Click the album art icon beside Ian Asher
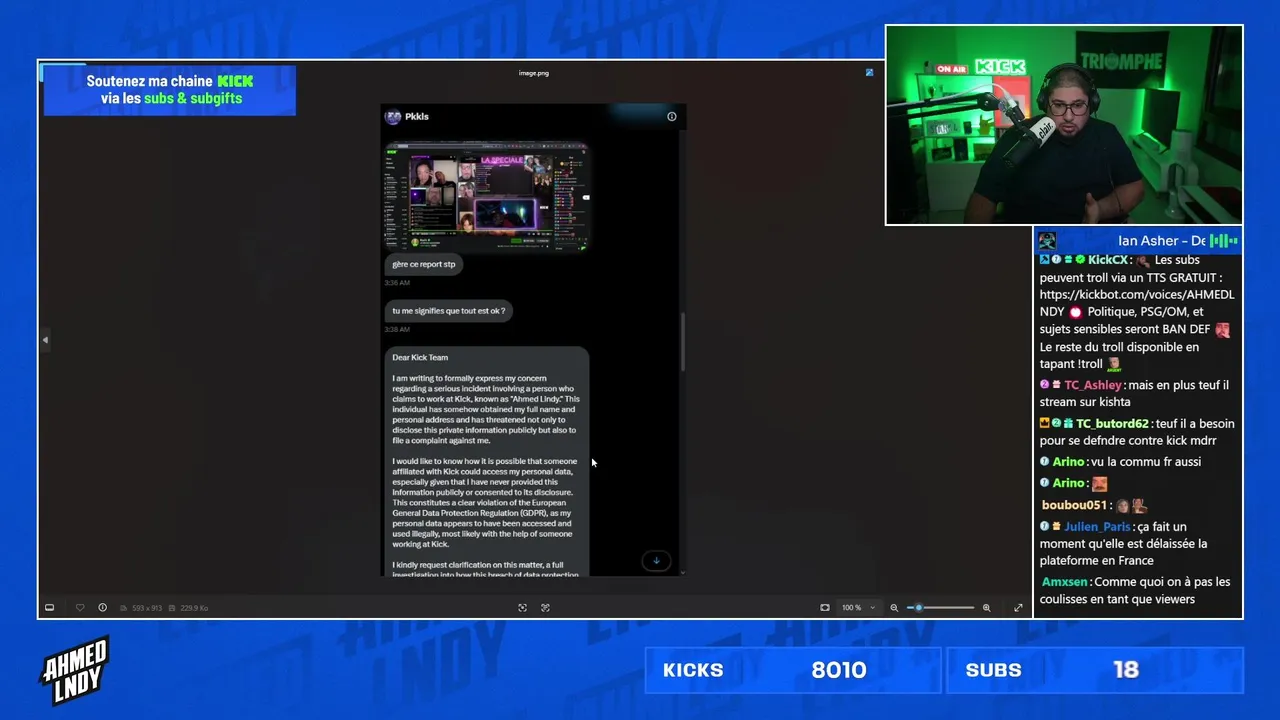This screenshot has width=1280, height=720. tap(1047, 241)
